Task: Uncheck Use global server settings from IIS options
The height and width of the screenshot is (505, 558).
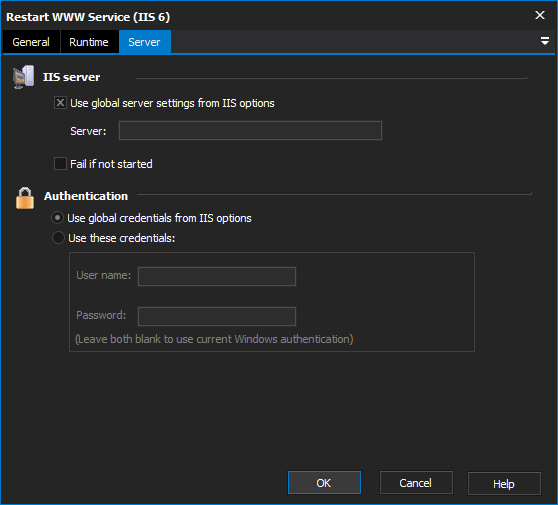Action: coord(60,103)
